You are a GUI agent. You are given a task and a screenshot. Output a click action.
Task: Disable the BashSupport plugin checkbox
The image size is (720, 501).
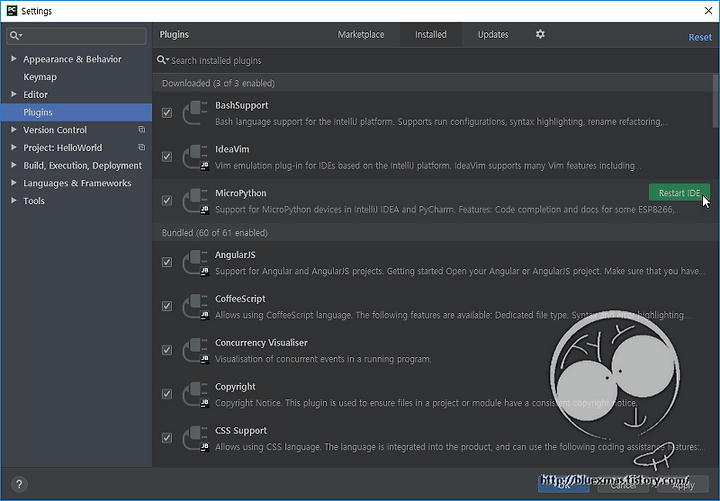(167, 113)
